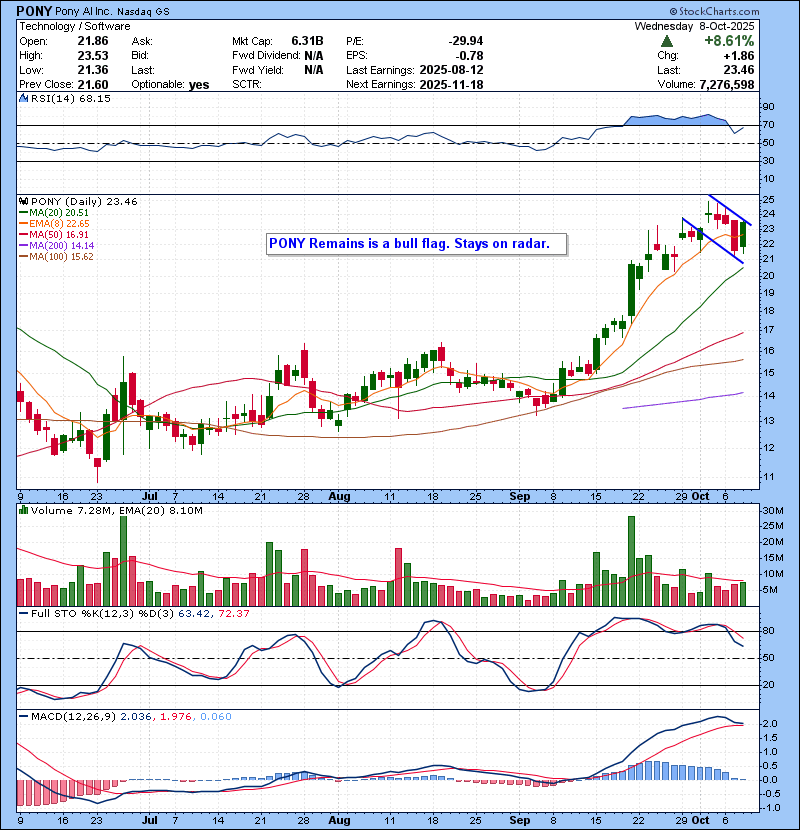Click the candlestick icon beside PONY (Daily)
800x830 pixels.
click(23, 202)
